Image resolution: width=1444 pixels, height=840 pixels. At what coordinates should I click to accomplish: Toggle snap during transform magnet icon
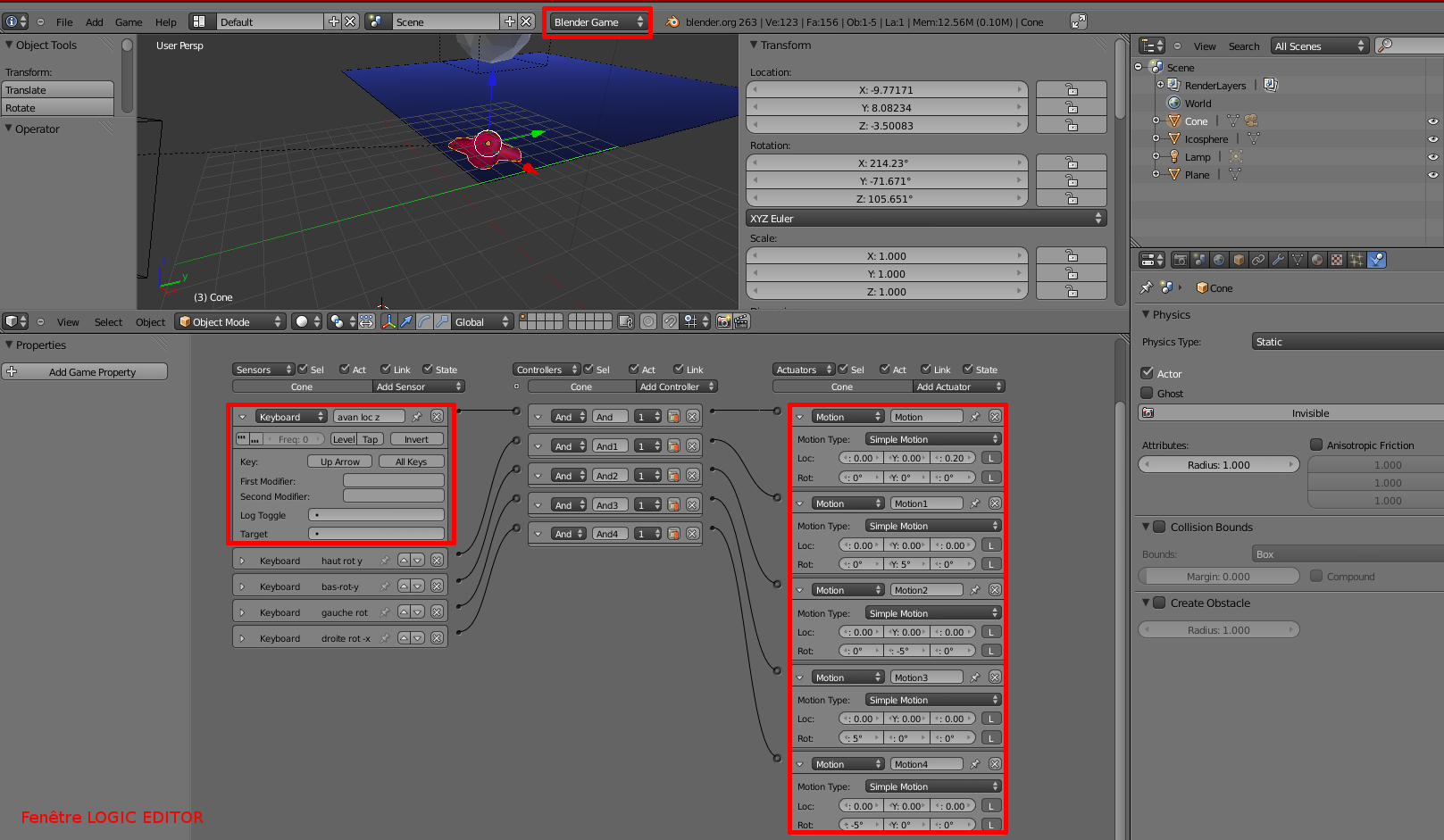click(670, 321)
